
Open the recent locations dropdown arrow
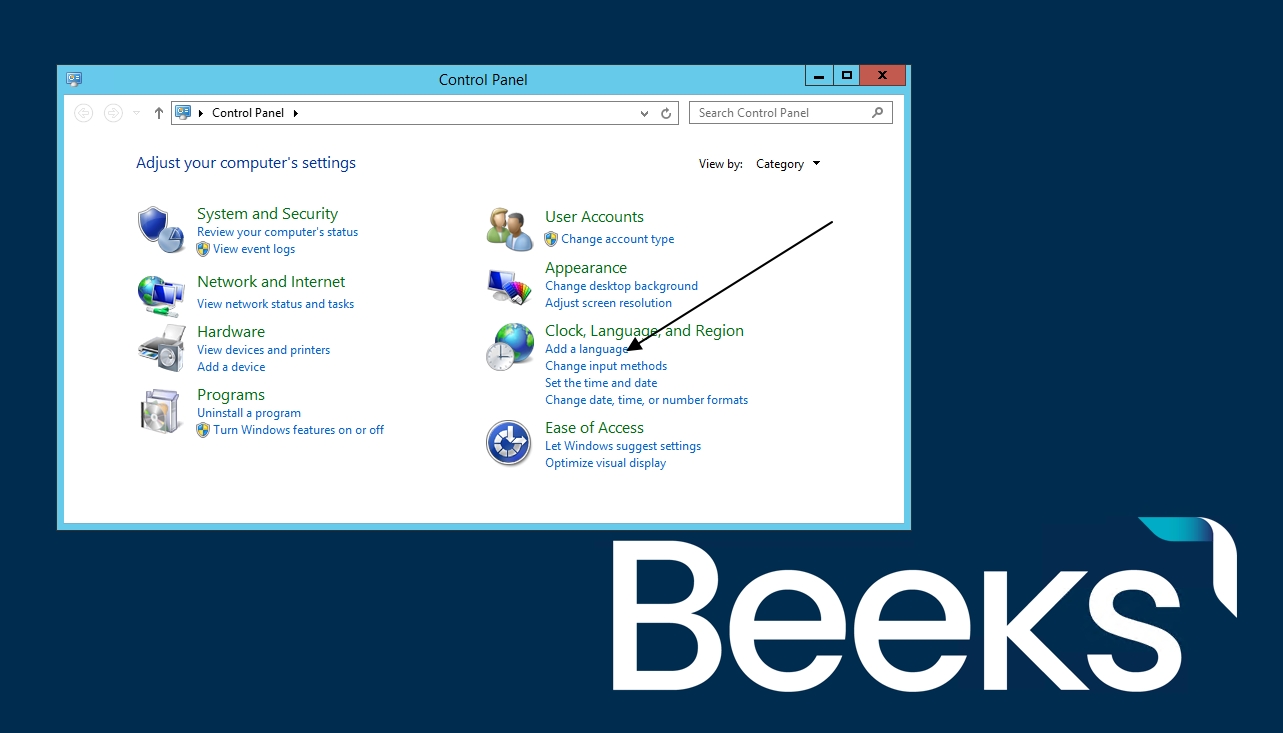point(137,113)
